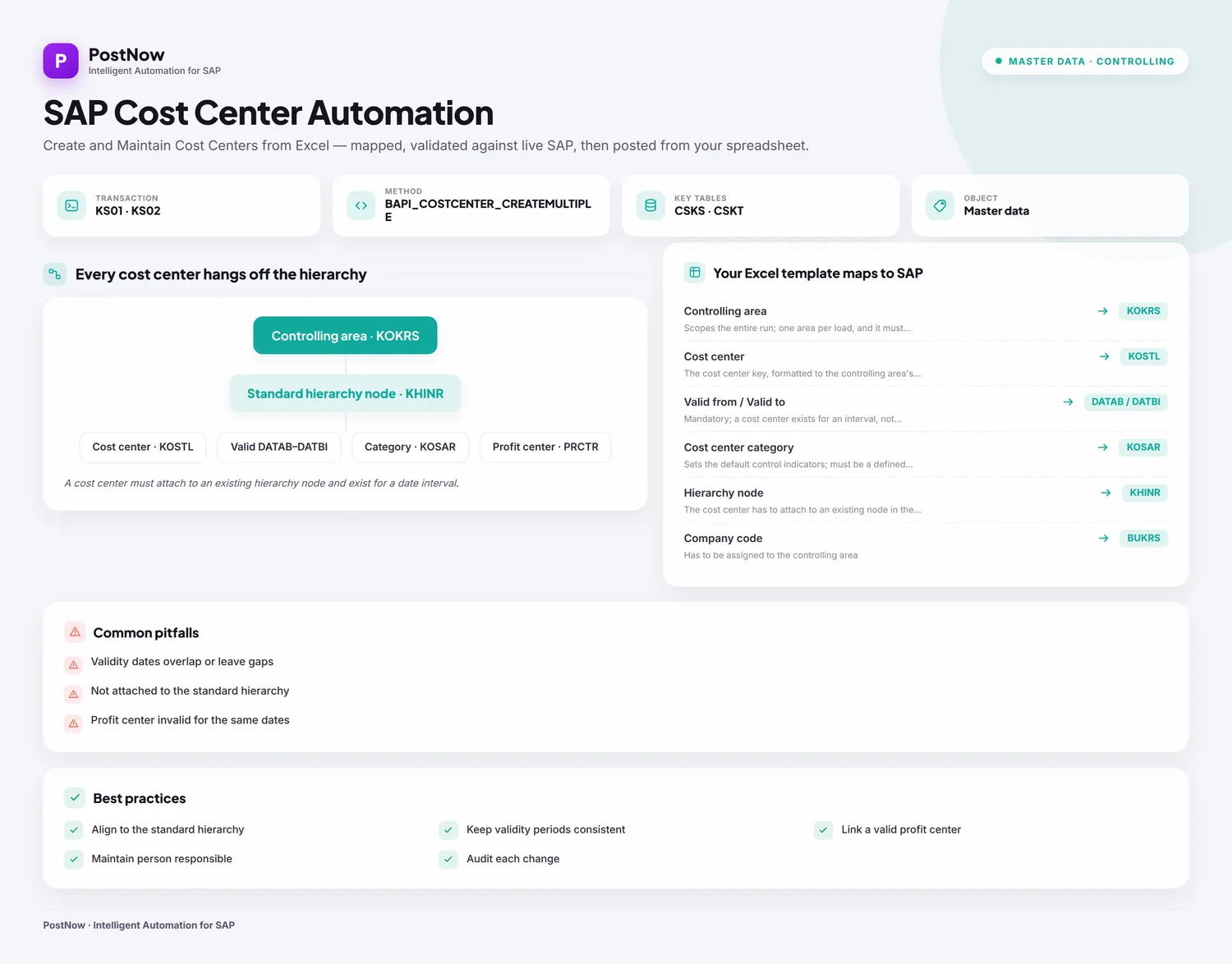The image size is (1232, 964).
Task: Click the arrow in the Valid from / Valid to row
Action: (x=1069, y=402)
